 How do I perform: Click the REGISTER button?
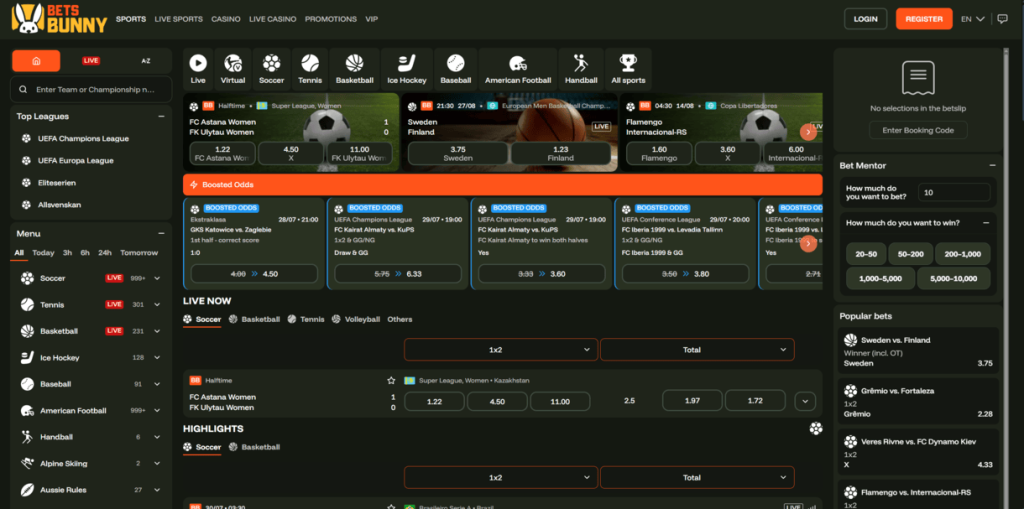(x=924, y=19)
